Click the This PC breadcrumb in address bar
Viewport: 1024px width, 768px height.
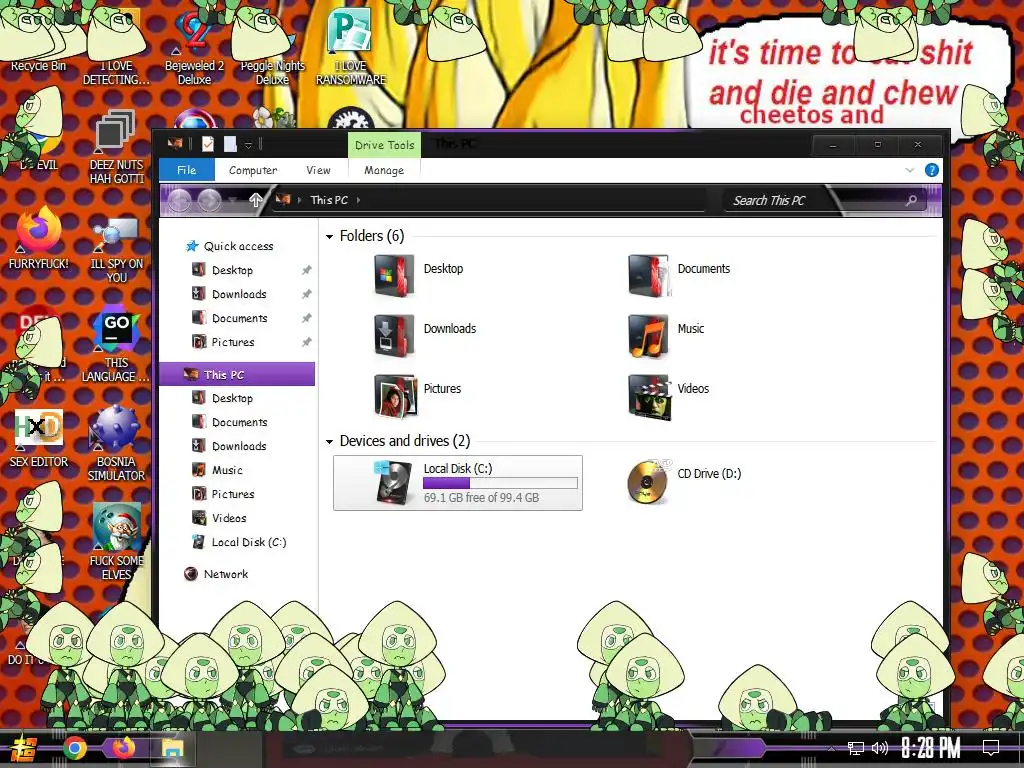[328, 200]
